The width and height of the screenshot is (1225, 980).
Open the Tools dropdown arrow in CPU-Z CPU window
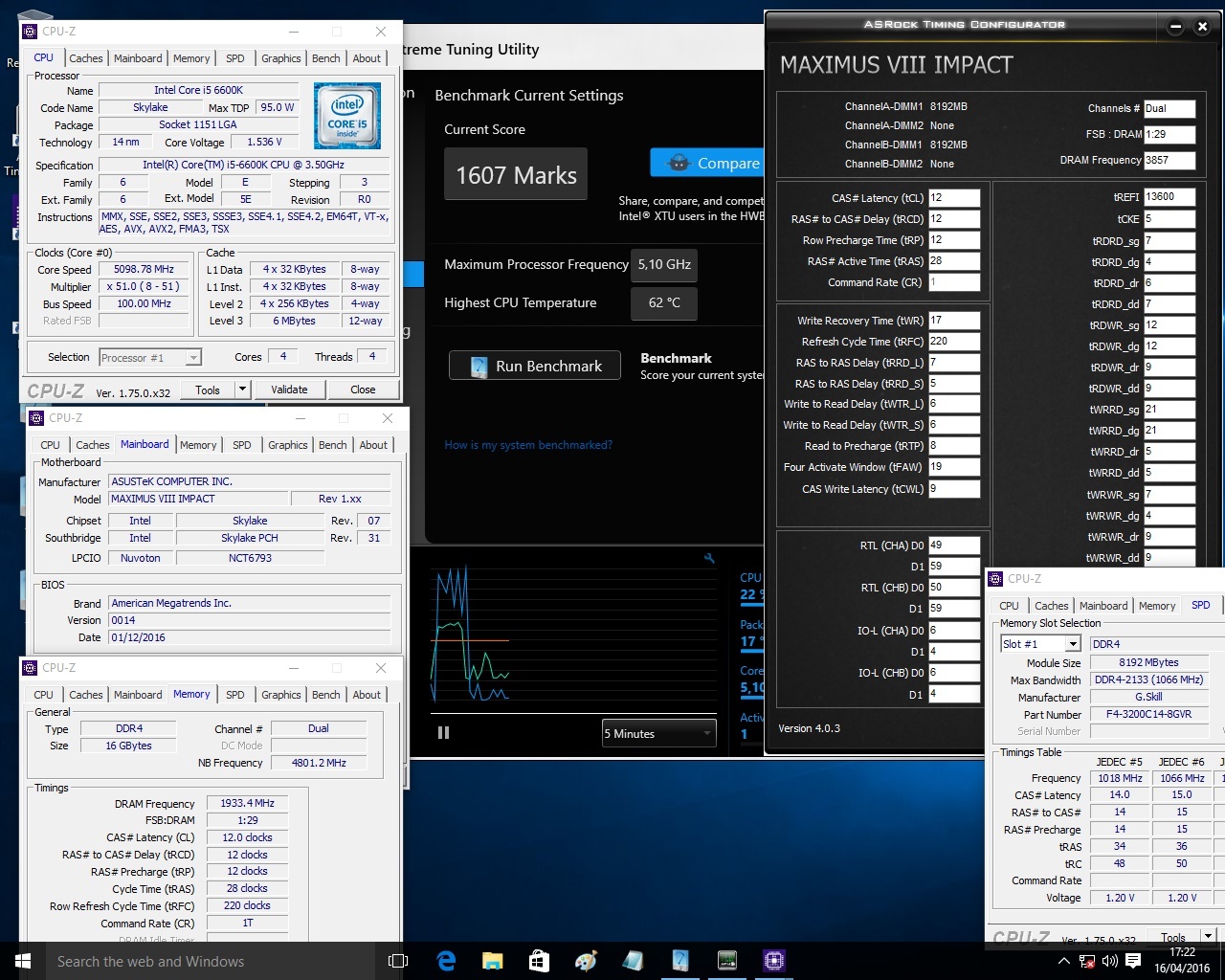(x=242, y=390)
